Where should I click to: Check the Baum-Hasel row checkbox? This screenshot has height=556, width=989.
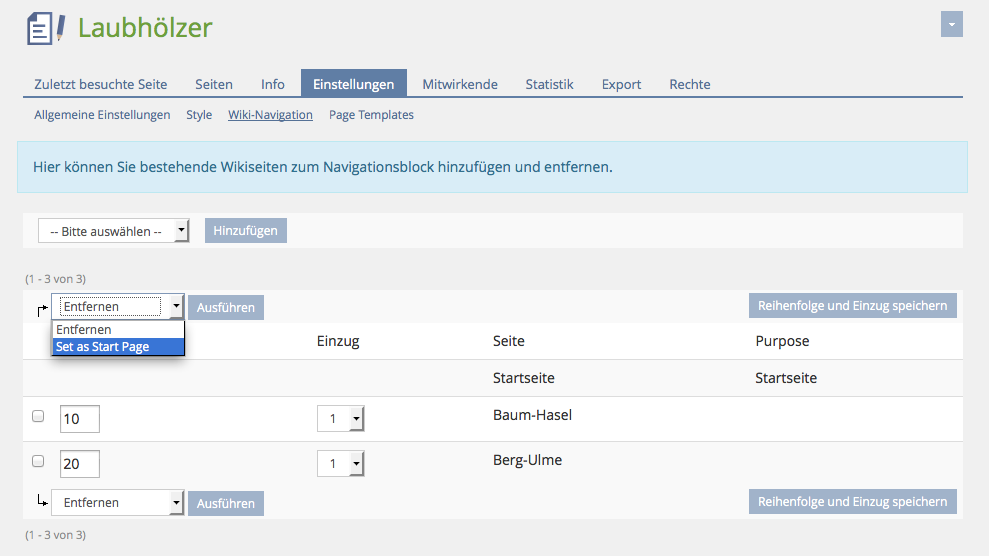coord(38,417)
